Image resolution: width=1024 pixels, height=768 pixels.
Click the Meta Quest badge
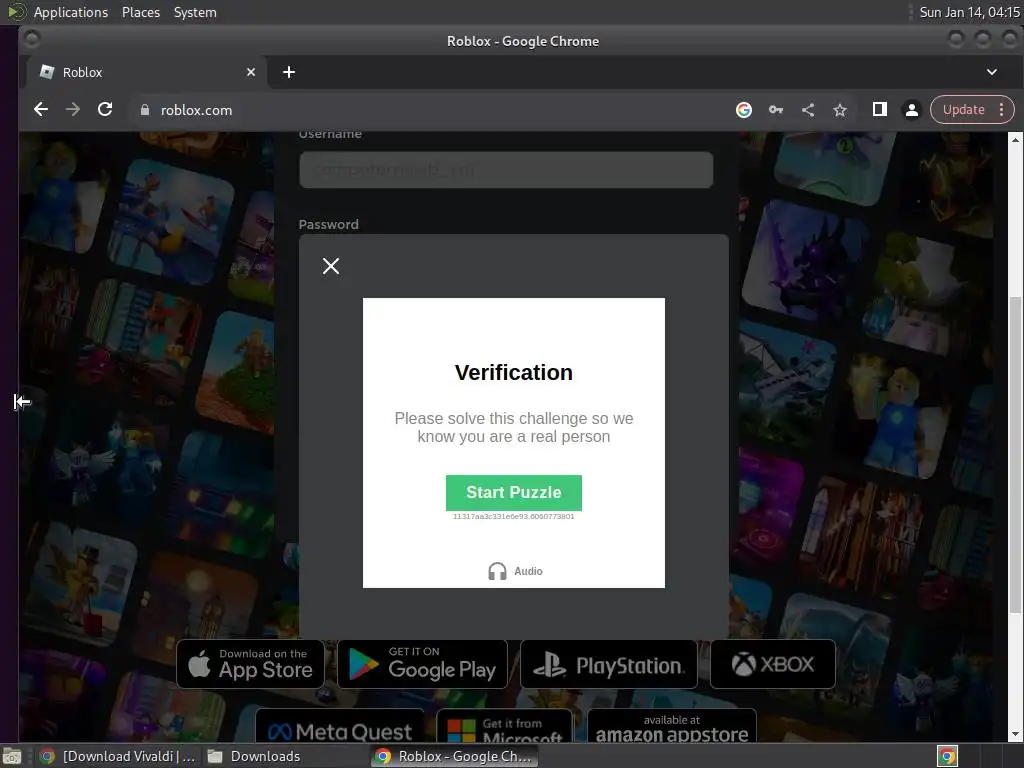click(340, 726)
